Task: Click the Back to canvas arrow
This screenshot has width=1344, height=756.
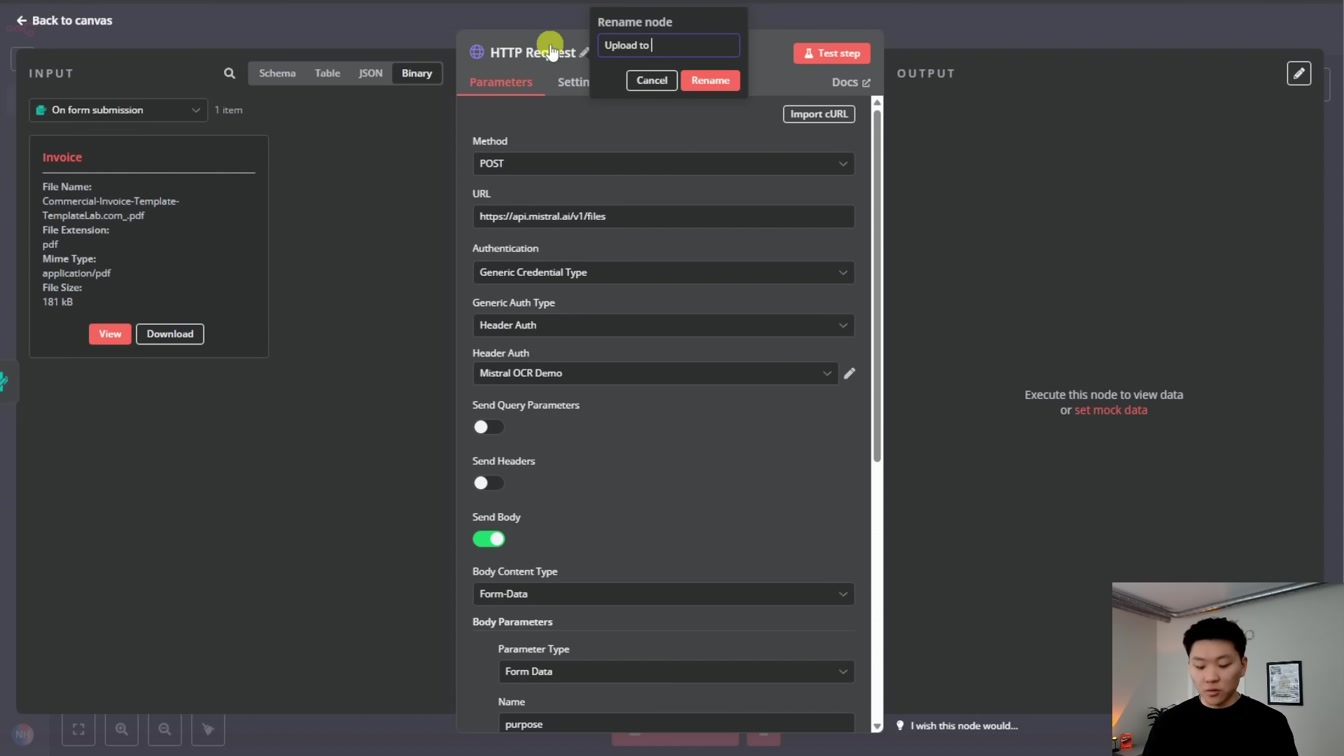Action: pyautogui.click(x=21, y=20)
